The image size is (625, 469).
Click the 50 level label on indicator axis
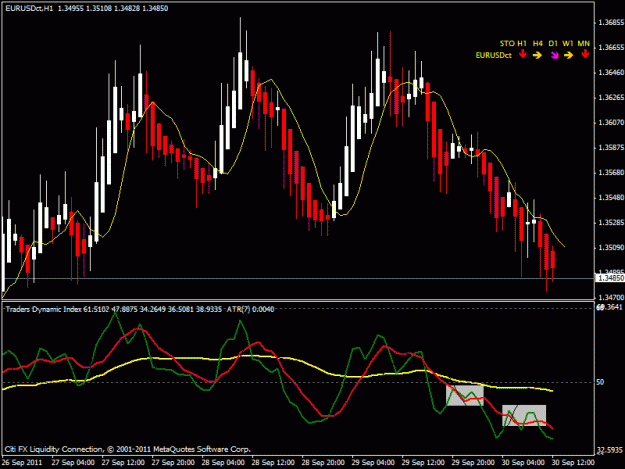coord(600,382)
